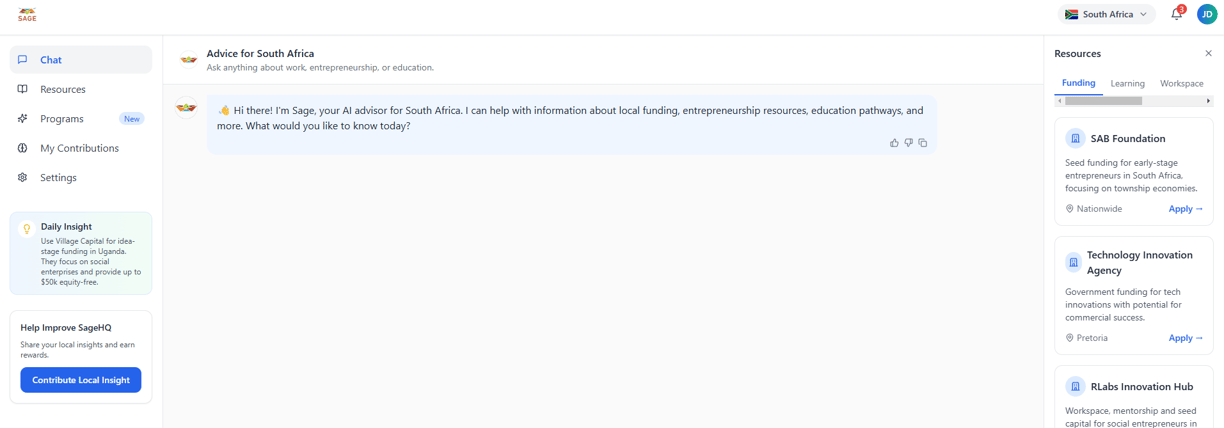
Task: Open the notifications bell
Action: pos(1176,14)
